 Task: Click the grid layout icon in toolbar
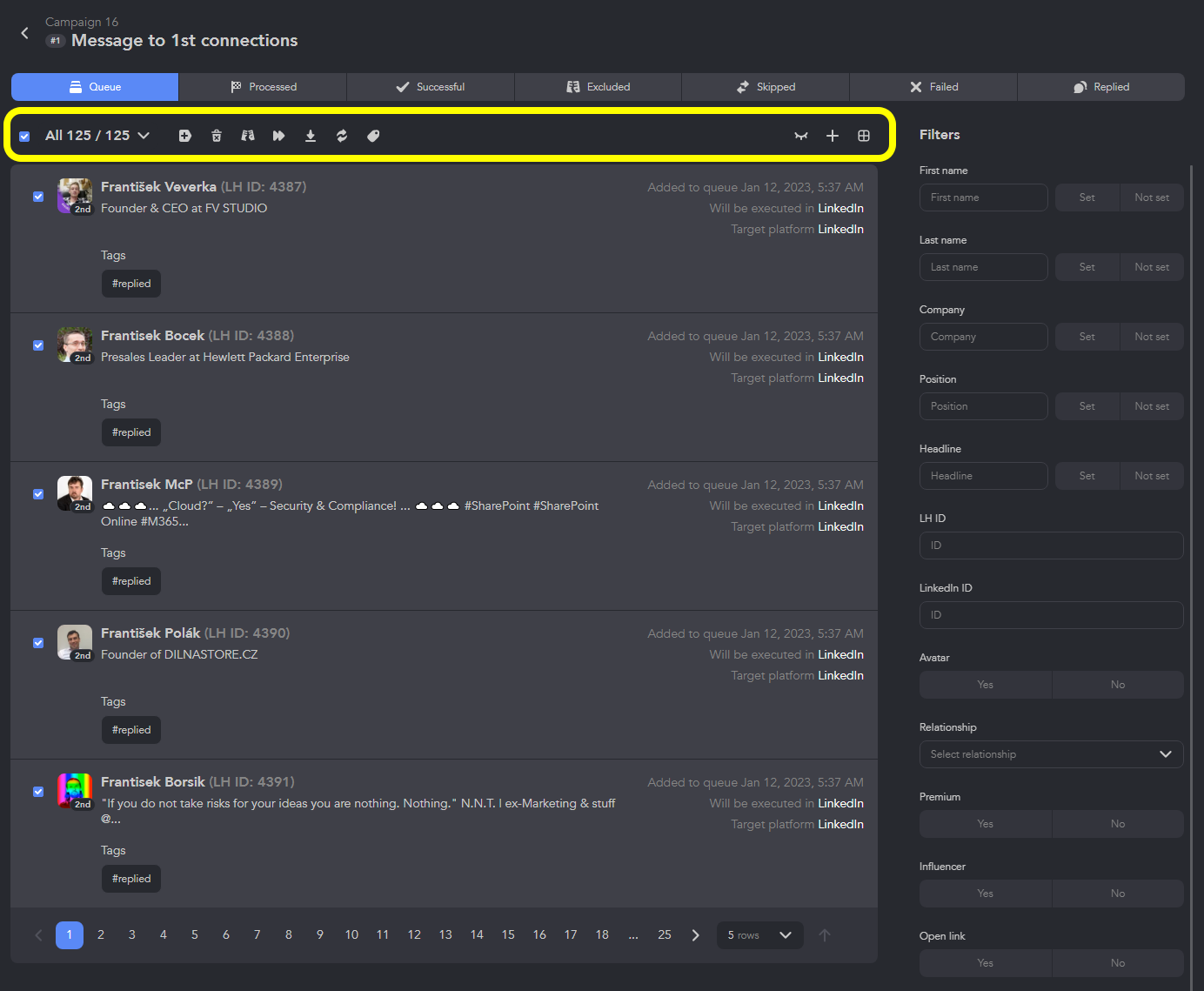(864, 136)
